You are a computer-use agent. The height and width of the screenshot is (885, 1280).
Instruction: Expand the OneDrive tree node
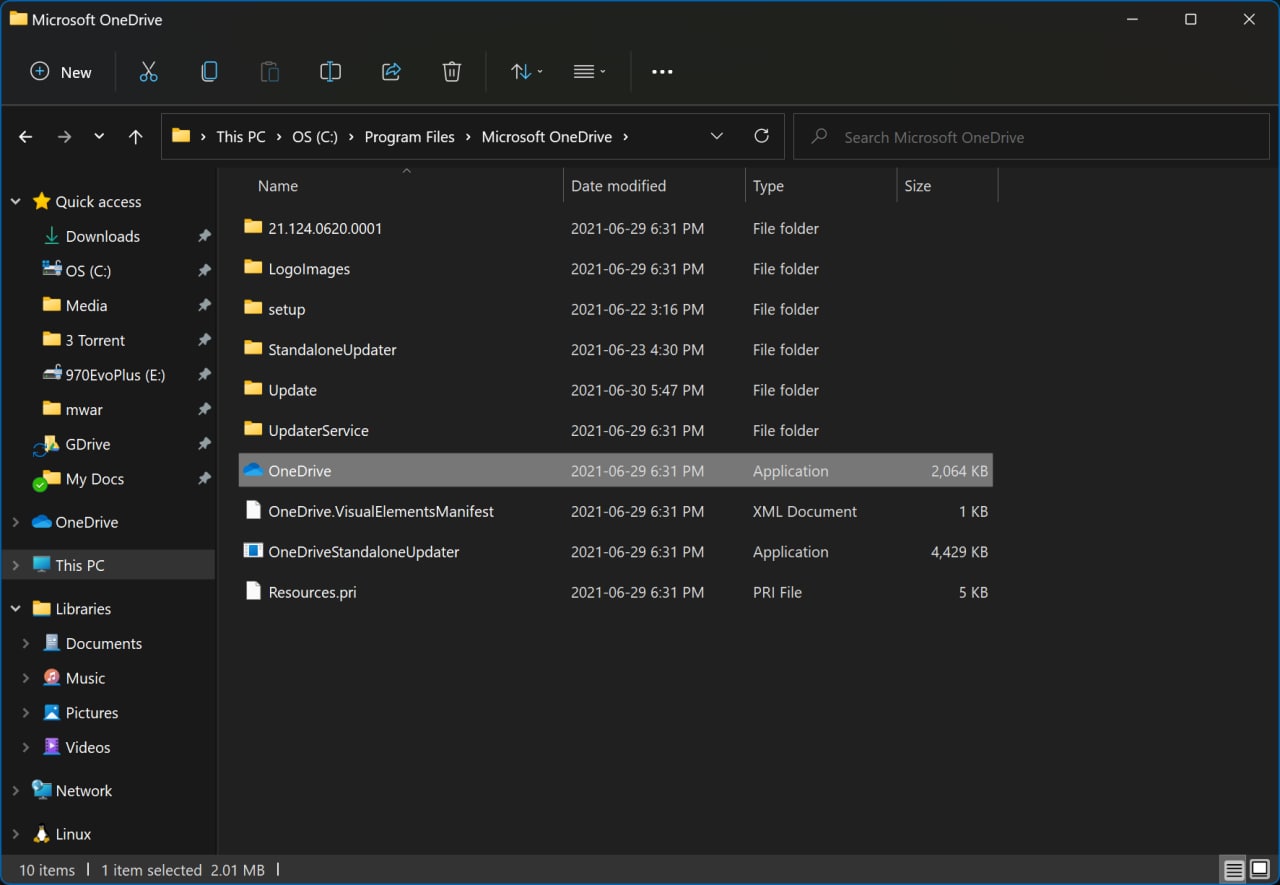tap(15, 522)
